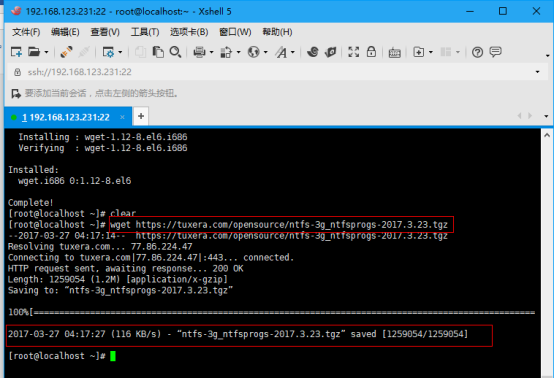Click the Open session folder icon
Screen dimensions: 554x379
(x=34, y=52)
